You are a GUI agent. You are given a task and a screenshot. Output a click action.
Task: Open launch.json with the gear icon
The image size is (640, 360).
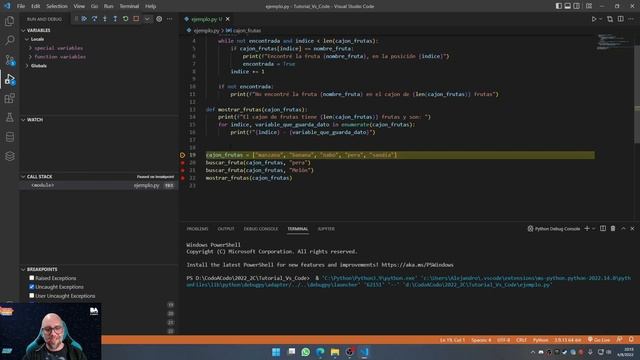click(159, 19)
